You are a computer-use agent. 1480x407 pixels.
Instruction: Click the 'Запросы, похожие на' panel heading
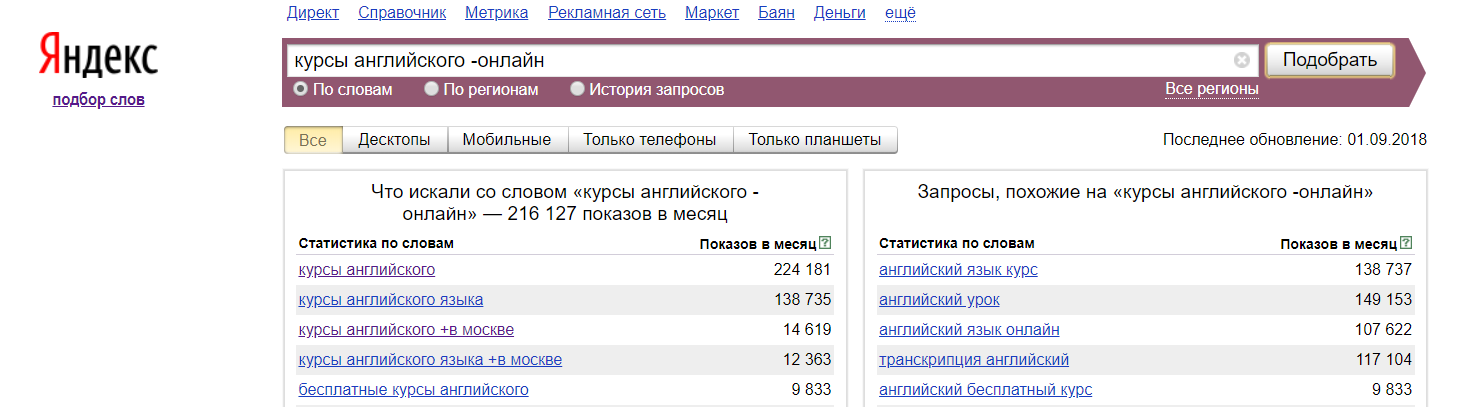[x=1145, y=191]
